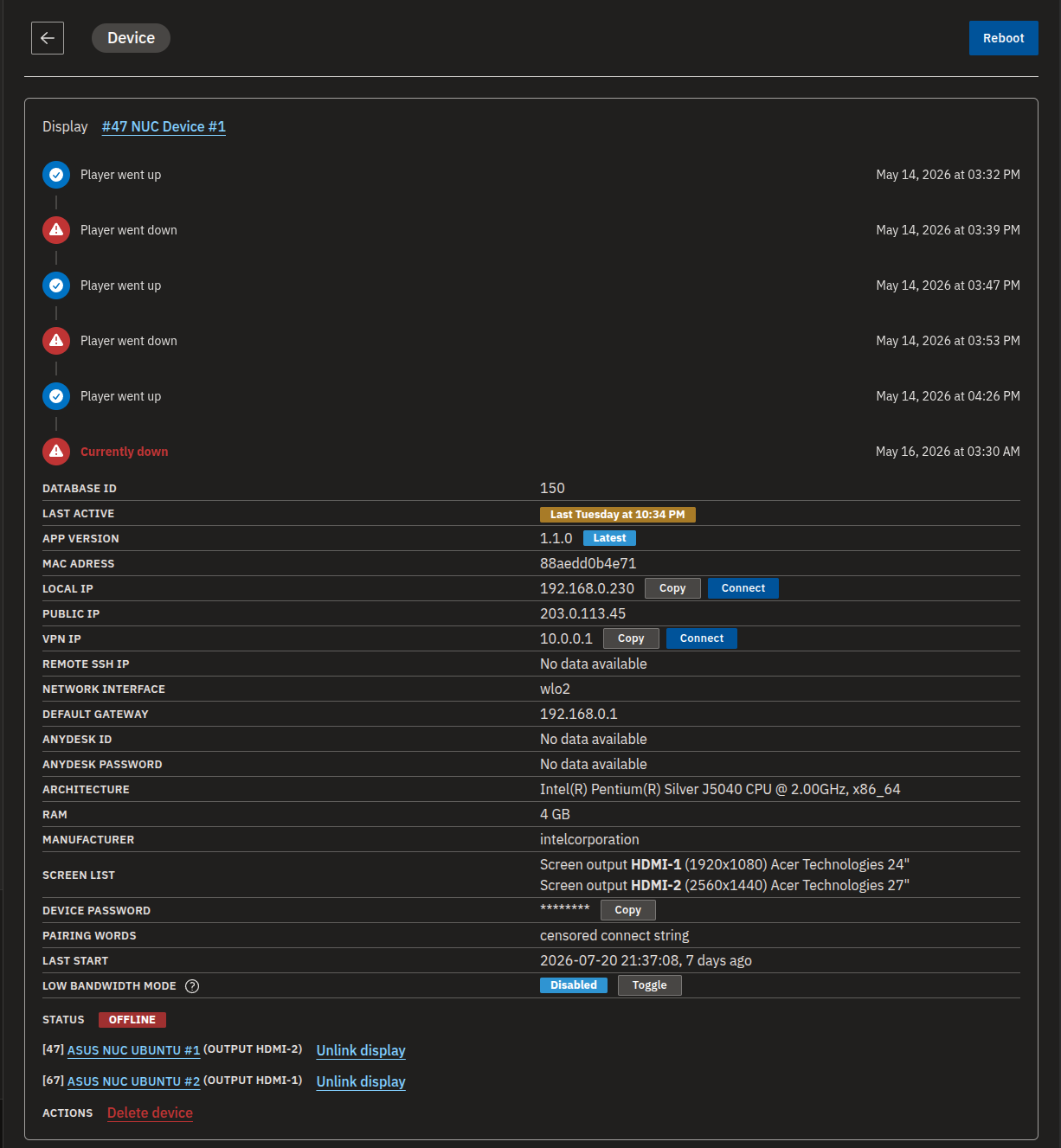Open ASUS NUC UBUNTU #1 display
The height and width of the screenshot is (1148, 1061).
(133, 1050)
